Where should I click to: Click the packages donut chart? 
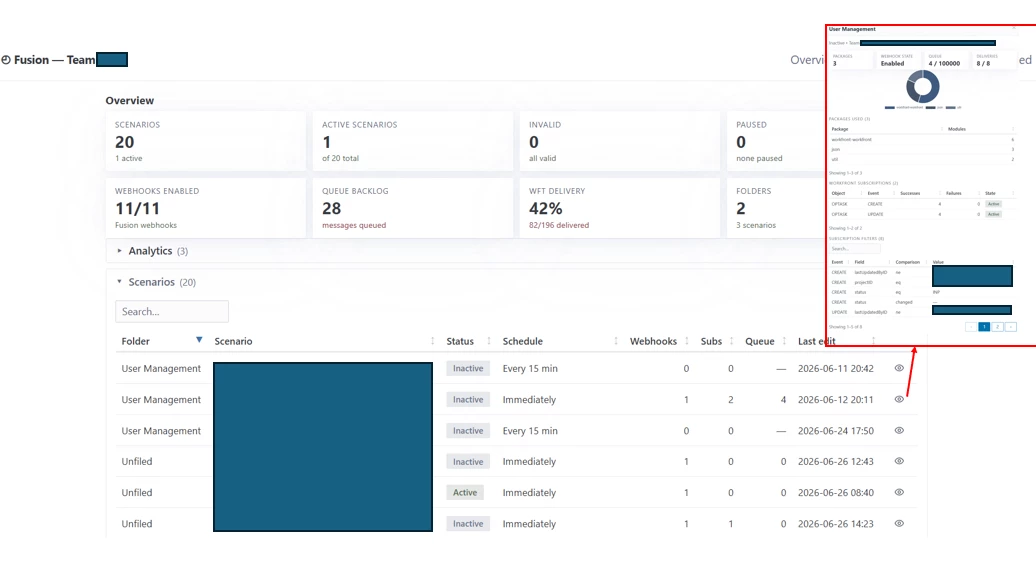point(922,87)
